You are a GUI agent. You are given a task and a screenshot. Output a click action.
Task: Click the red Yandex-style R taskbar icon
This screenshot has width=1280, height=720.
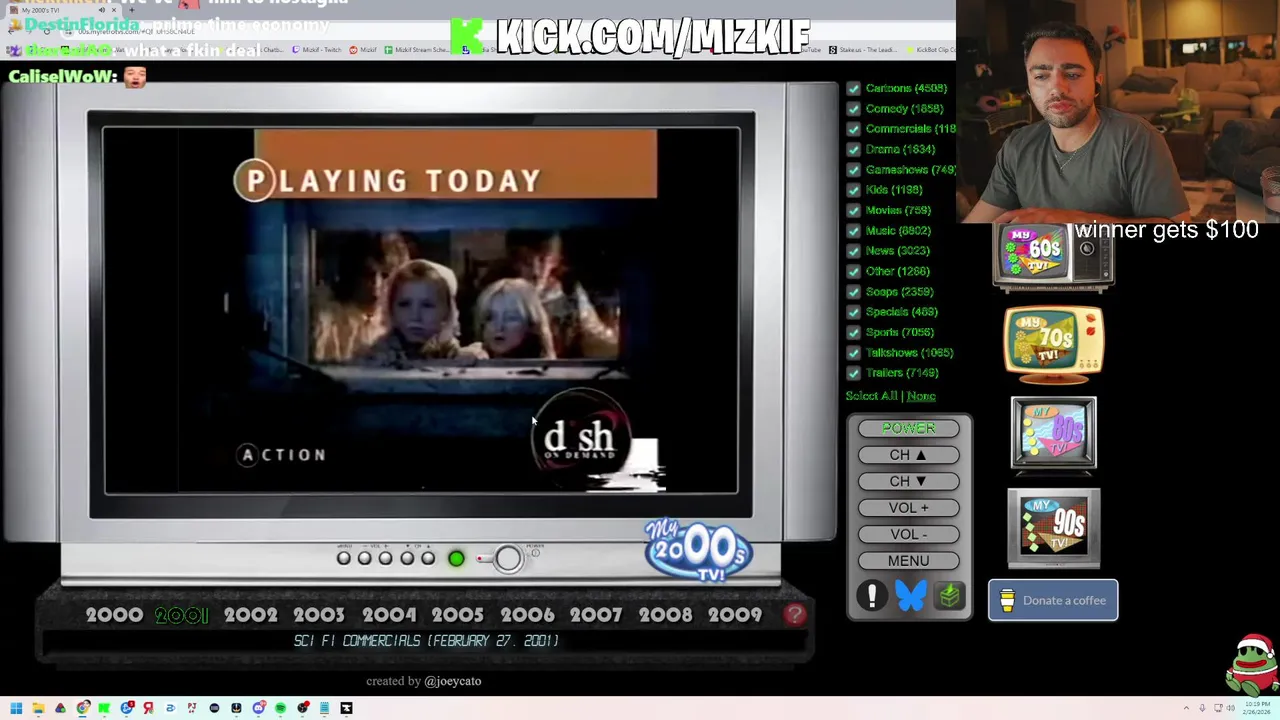148,708
